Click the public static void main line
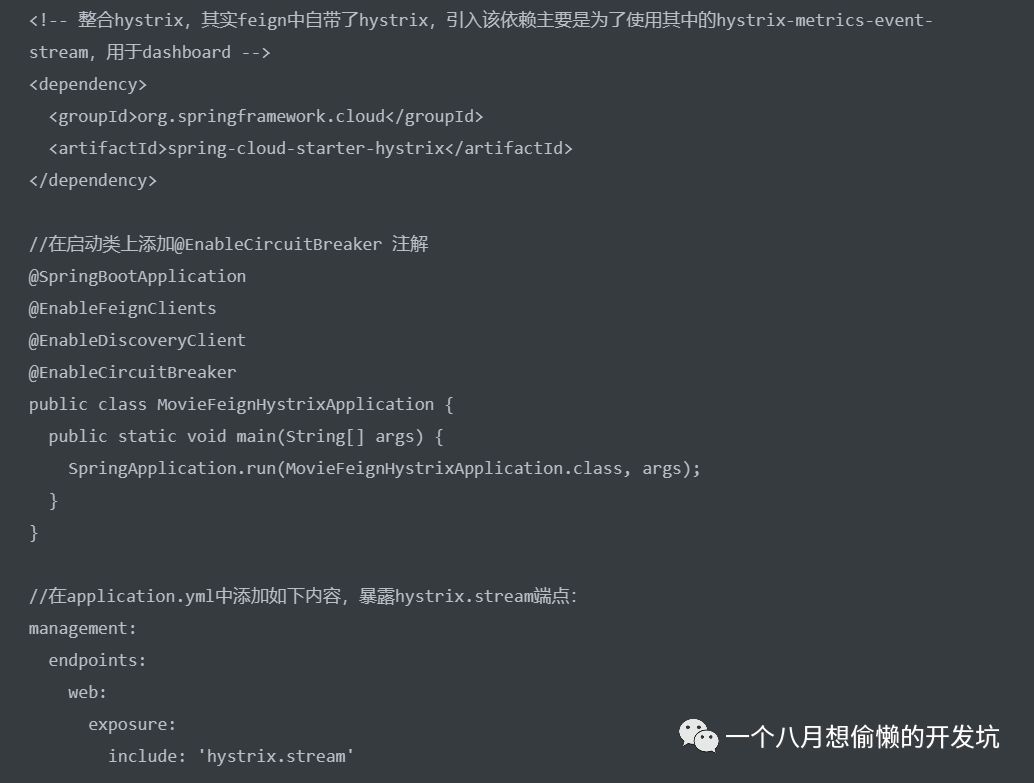The width and height of the screenshot is (1034, 783). pyautogui.click(x=246, y=437)
